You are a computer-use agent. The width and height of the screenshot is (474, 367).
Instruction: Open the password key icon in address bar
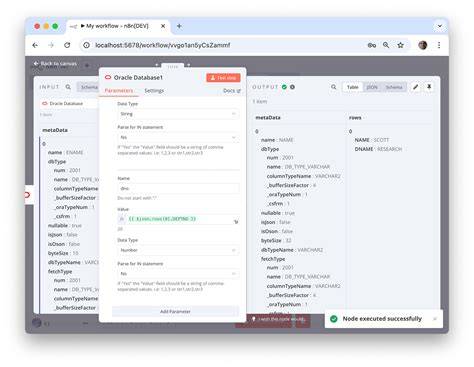pyautogui.click(x=372, y=45)
